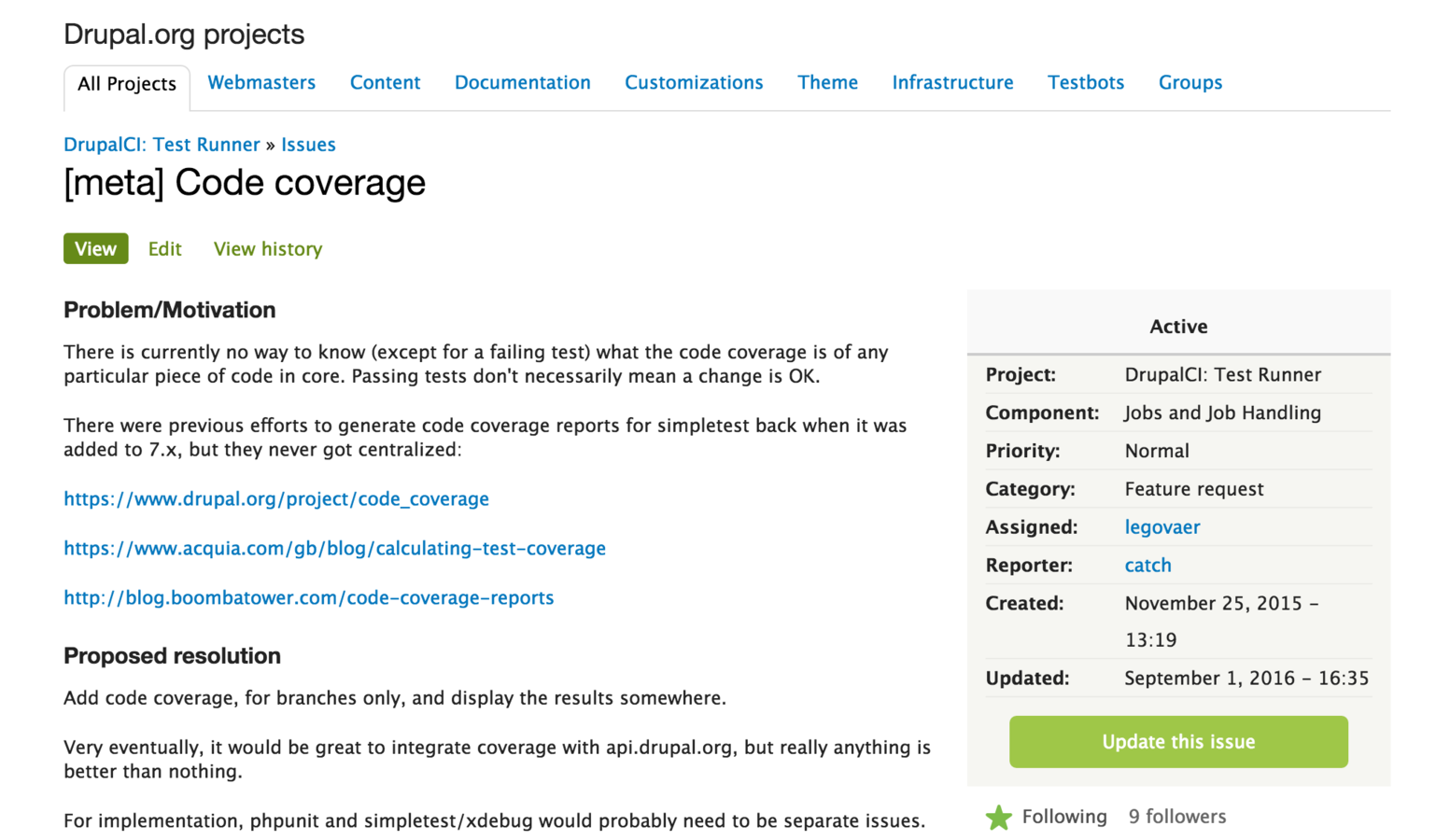This screenshot has width=1436, height=840.
Task: Switch to the Infrastructure tab
Action: (x=952, y=82)
